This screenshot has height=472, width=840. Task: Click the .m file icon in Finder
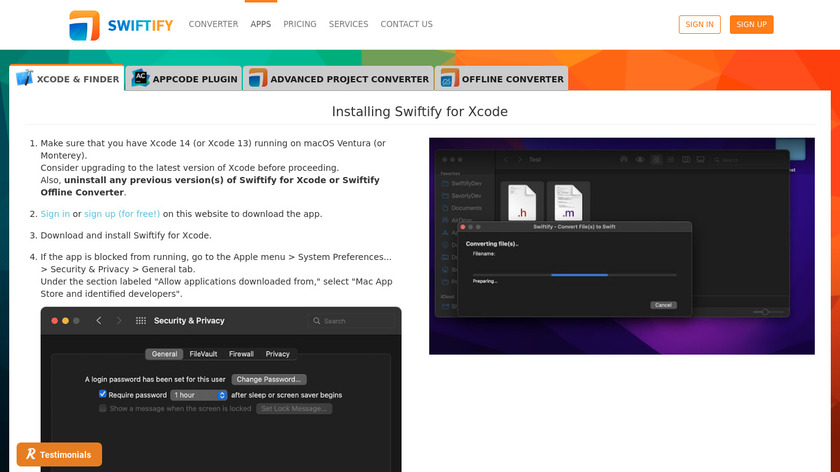coord(567,203)
